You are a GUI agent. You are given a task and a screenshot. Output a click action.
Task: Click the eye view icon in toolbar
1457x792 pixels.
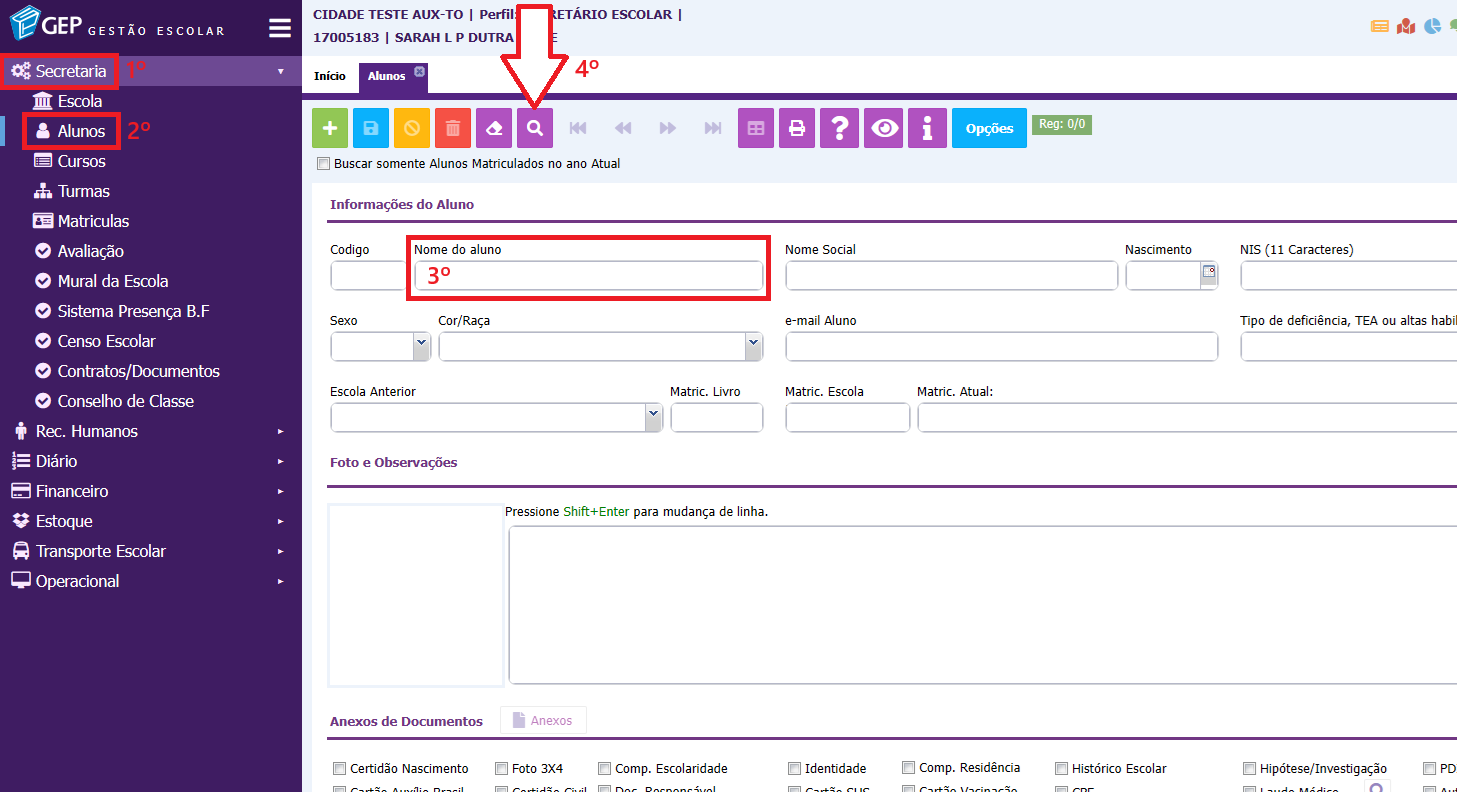click(x=883, y=128)
